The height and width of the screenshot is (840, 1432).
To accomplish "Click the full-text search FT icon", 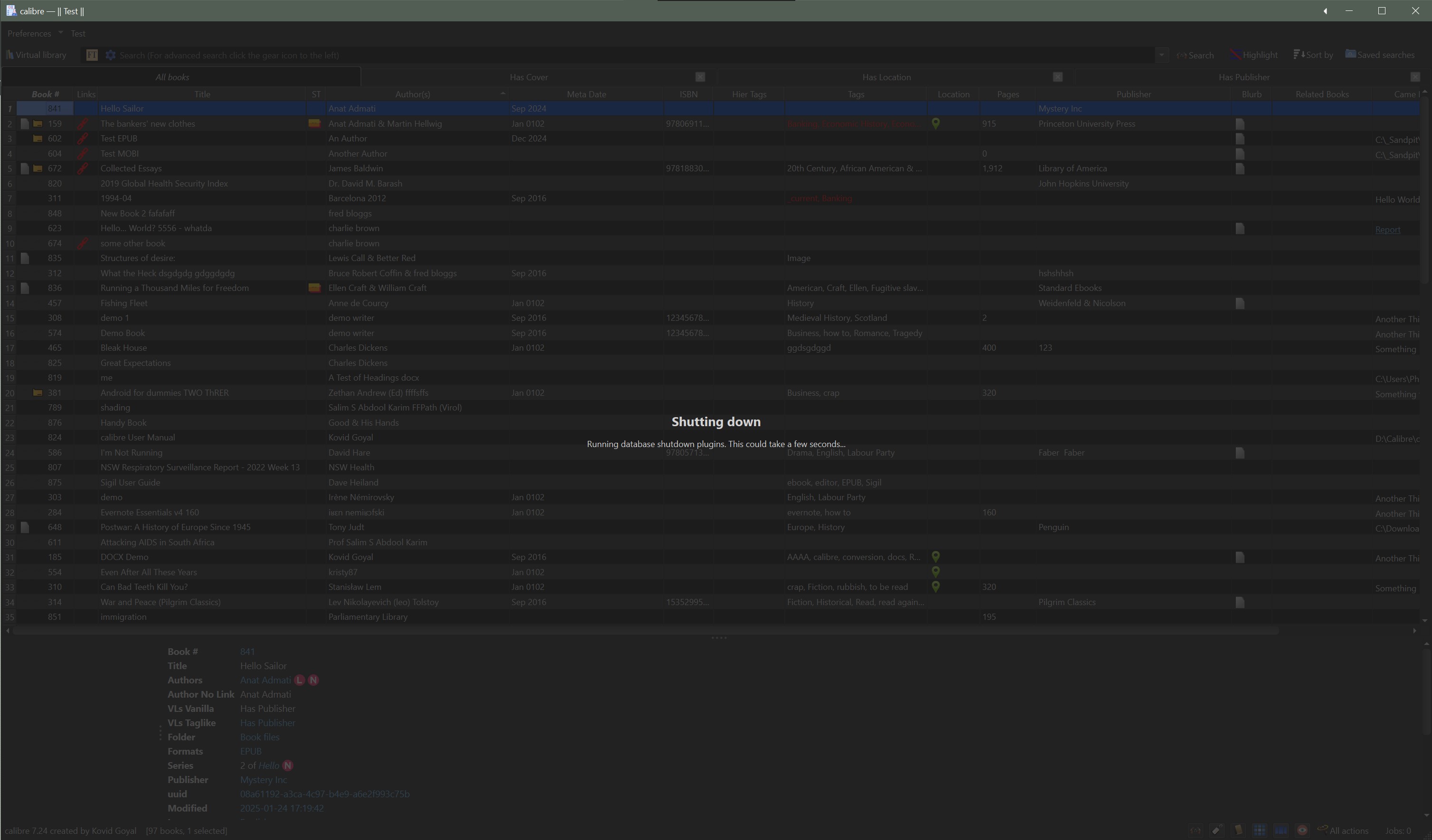I will [x=92, y=55].
